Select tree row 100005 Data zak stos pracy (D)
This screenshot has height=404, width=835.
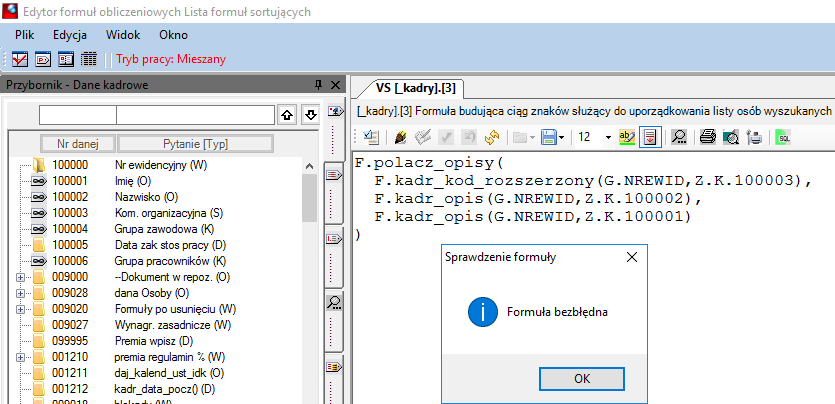pos(129,245)
